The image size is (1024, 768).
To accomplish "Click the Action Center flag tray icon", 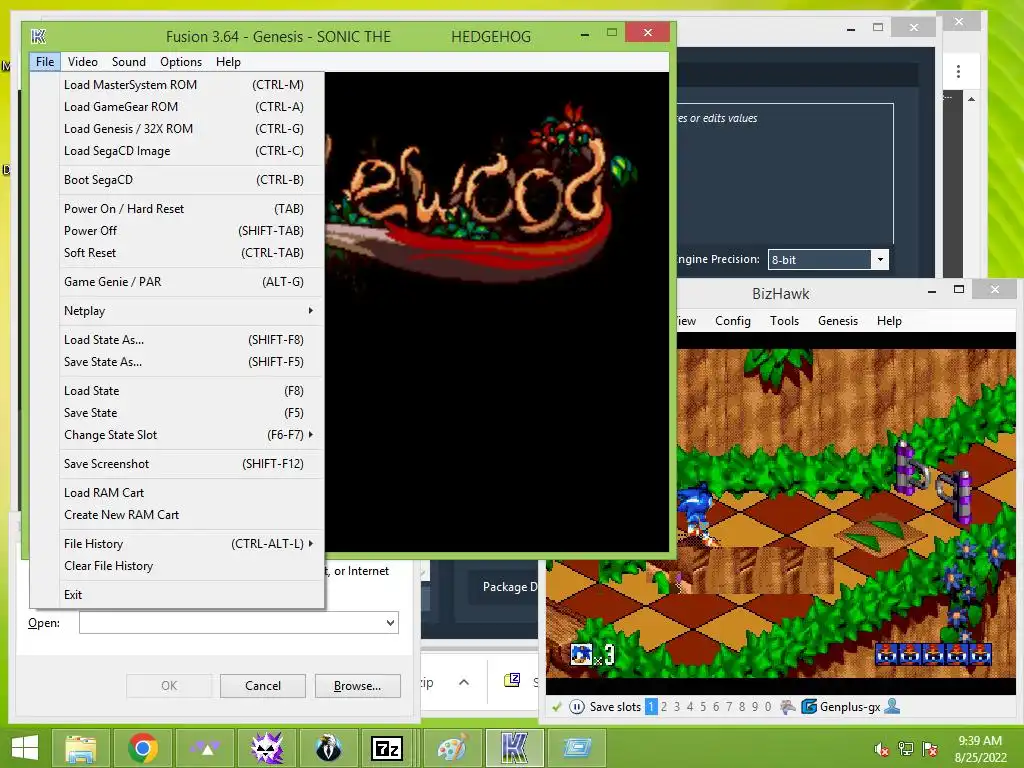I will click(930, 749).
